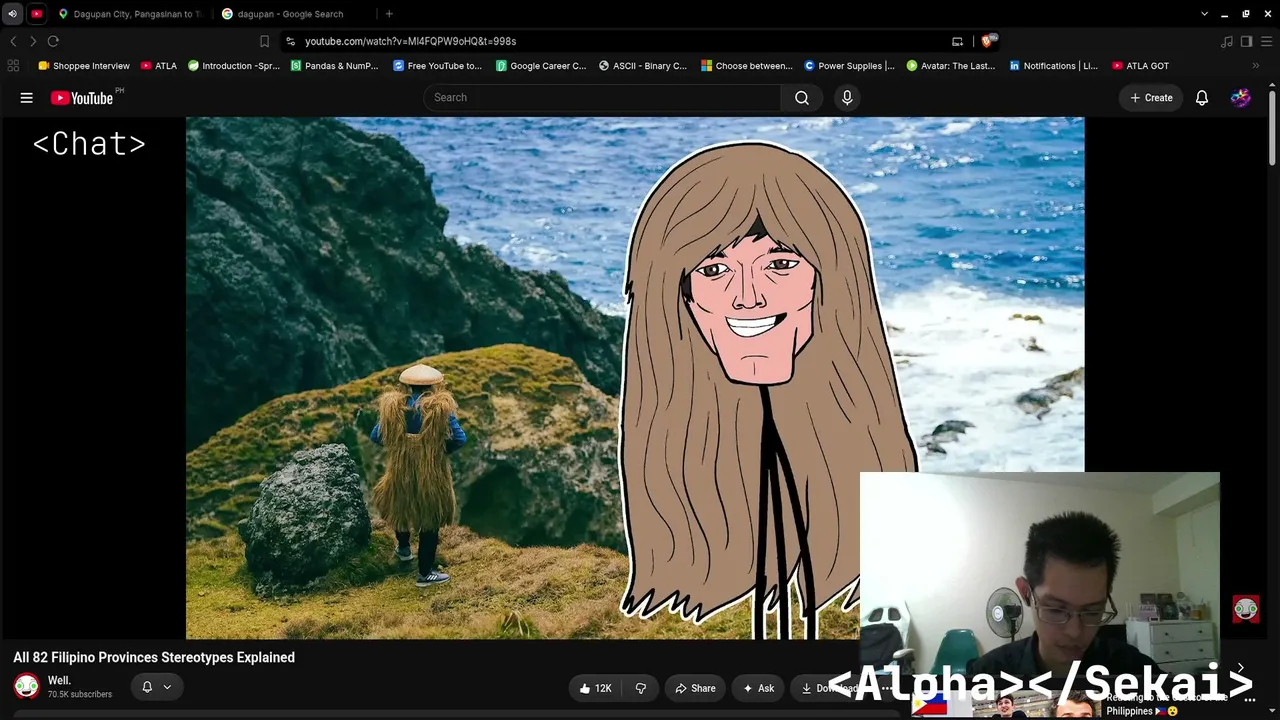This screenshot has width=1280, height=720.
Task: Open Google Career C... bookmark
Action: (541, 66)
